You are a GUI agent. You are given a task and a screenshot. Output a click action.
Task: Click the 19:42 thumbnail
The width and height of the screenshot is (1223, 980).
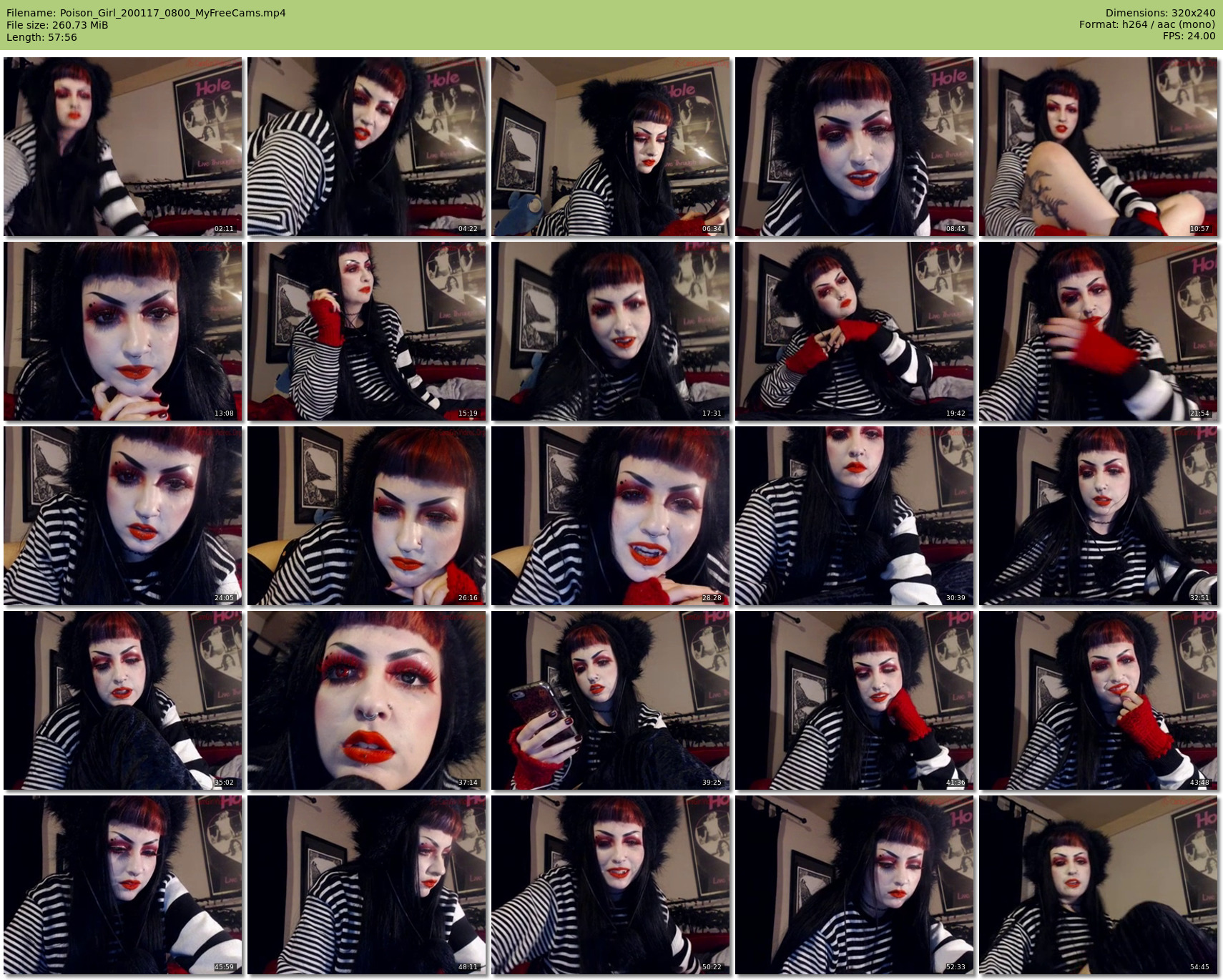(x=855, y=331)
